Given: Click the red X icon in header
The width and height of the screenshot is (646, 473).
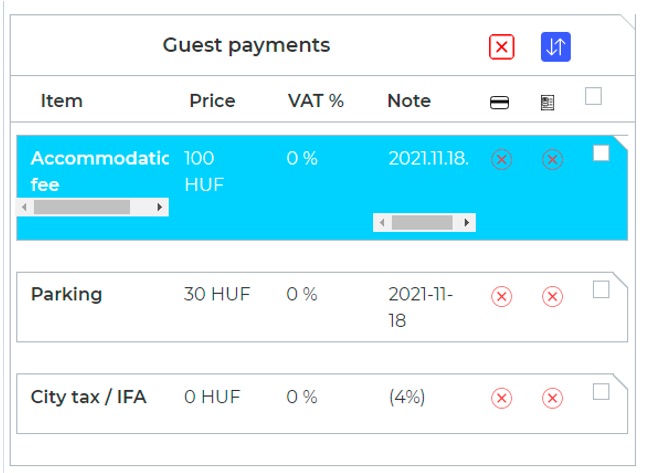Looking at the screenshot, I should (x=501, y=47).
